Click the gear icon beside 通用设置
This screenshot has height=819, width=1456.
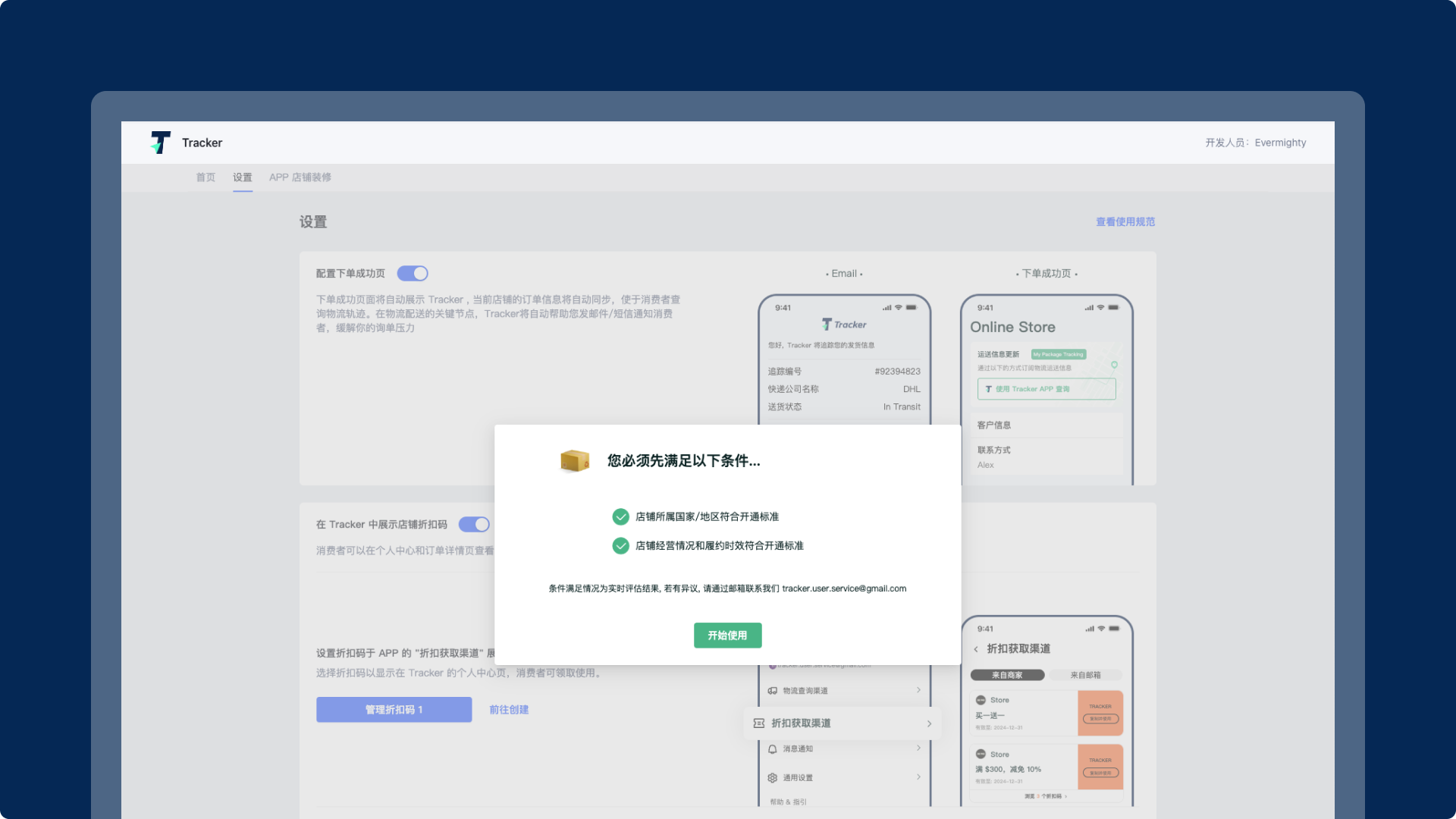(772, 778)
